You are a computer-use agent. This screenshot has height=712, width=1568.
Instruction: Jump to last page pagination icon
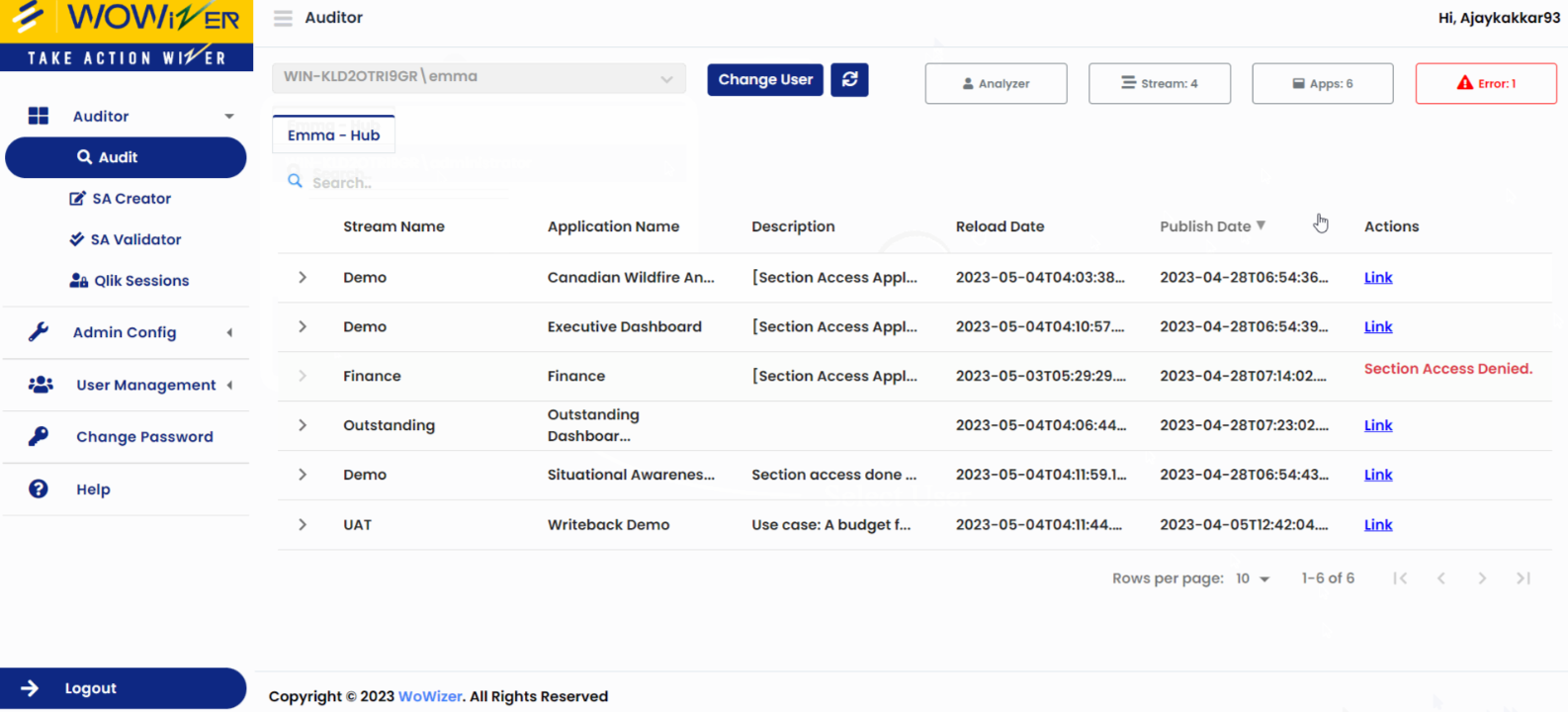[1524, 578]
